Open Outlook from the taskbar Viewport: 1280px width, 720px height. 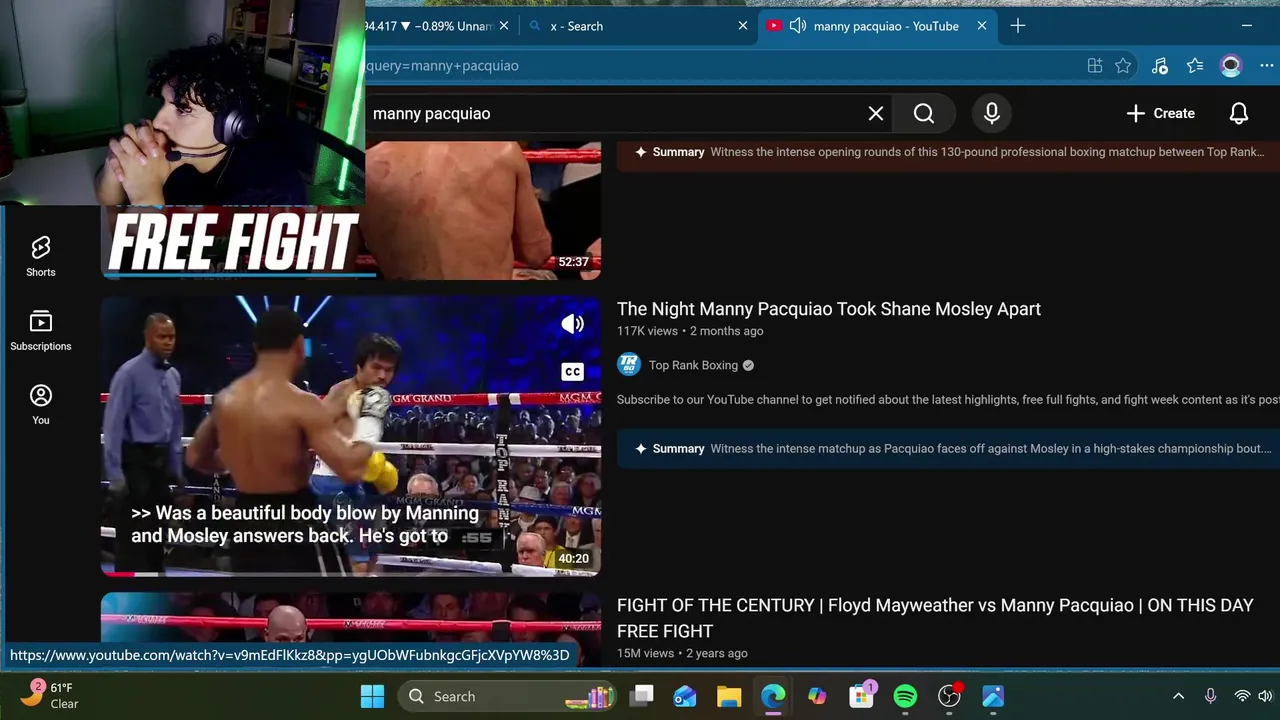pos(685,697)
